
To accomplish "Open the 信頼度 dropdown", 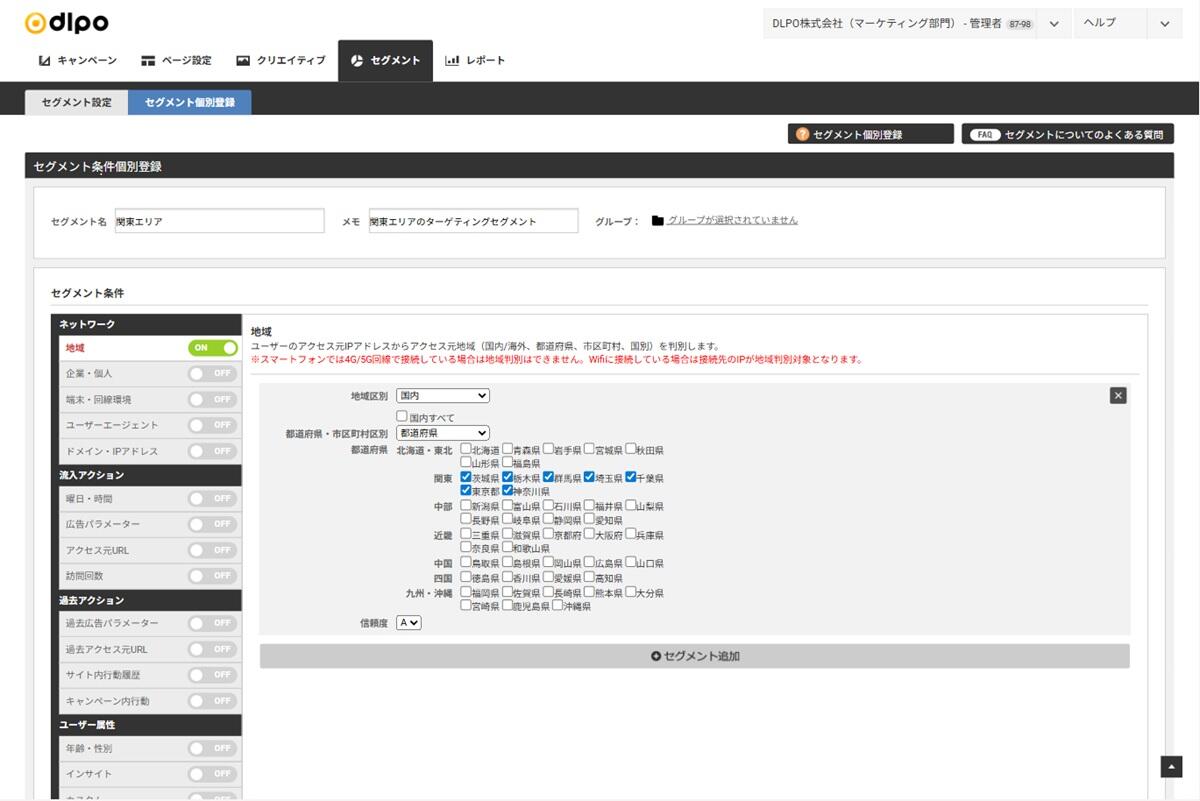I will [409, 622].
